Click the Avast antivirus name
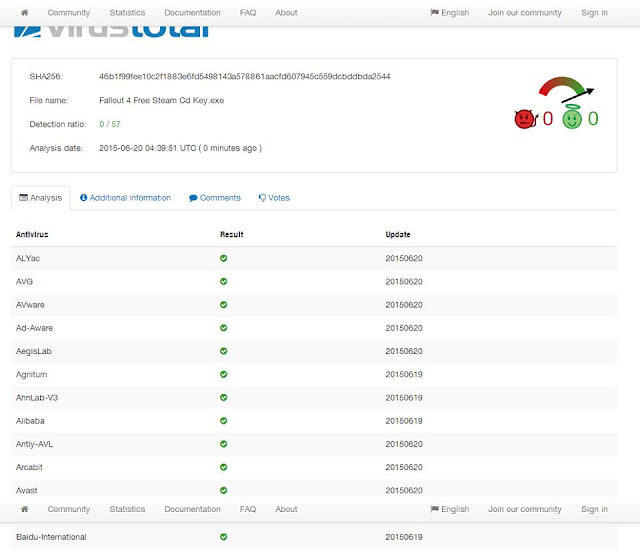The image size is (640, 552). 27,490
